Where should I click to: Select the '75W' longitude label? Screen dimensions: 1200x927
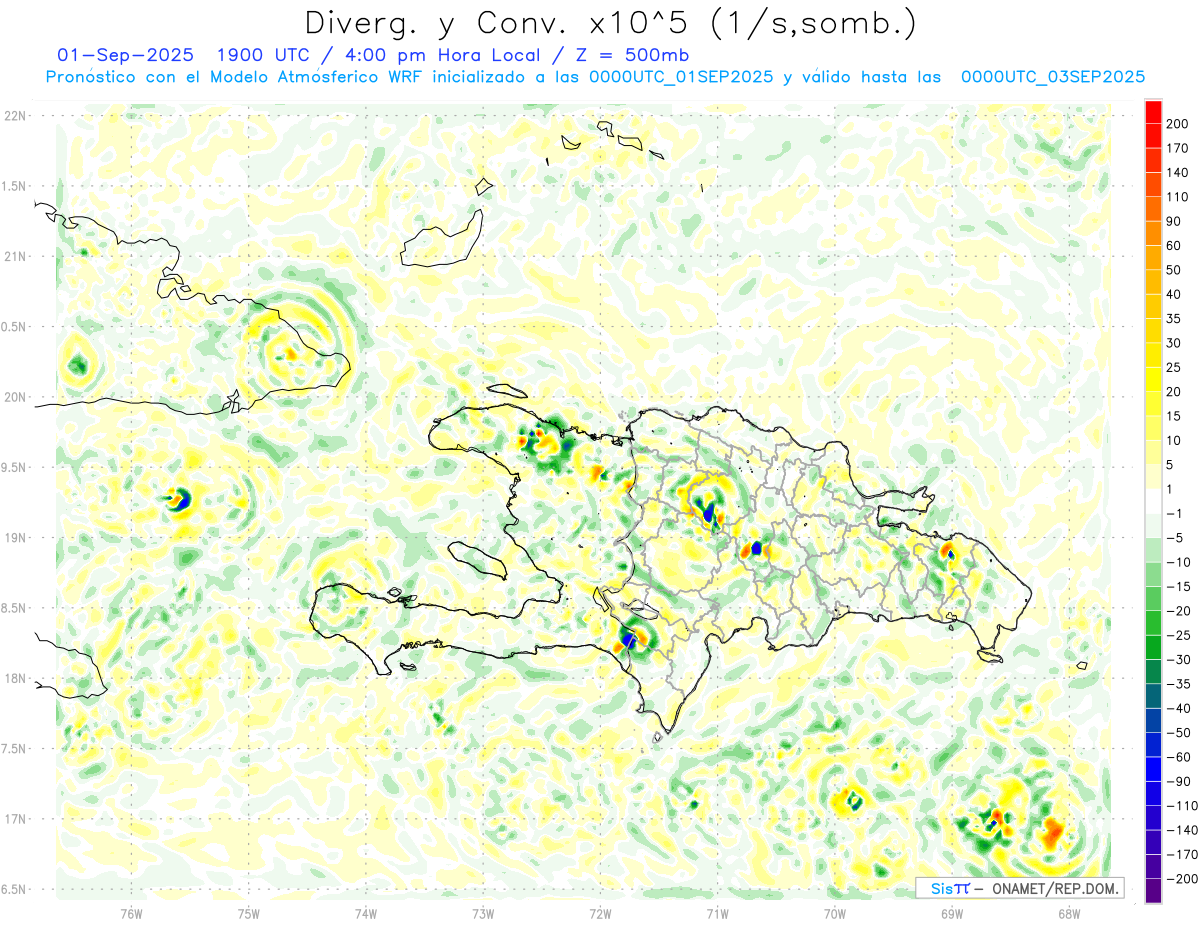point(249,913)
